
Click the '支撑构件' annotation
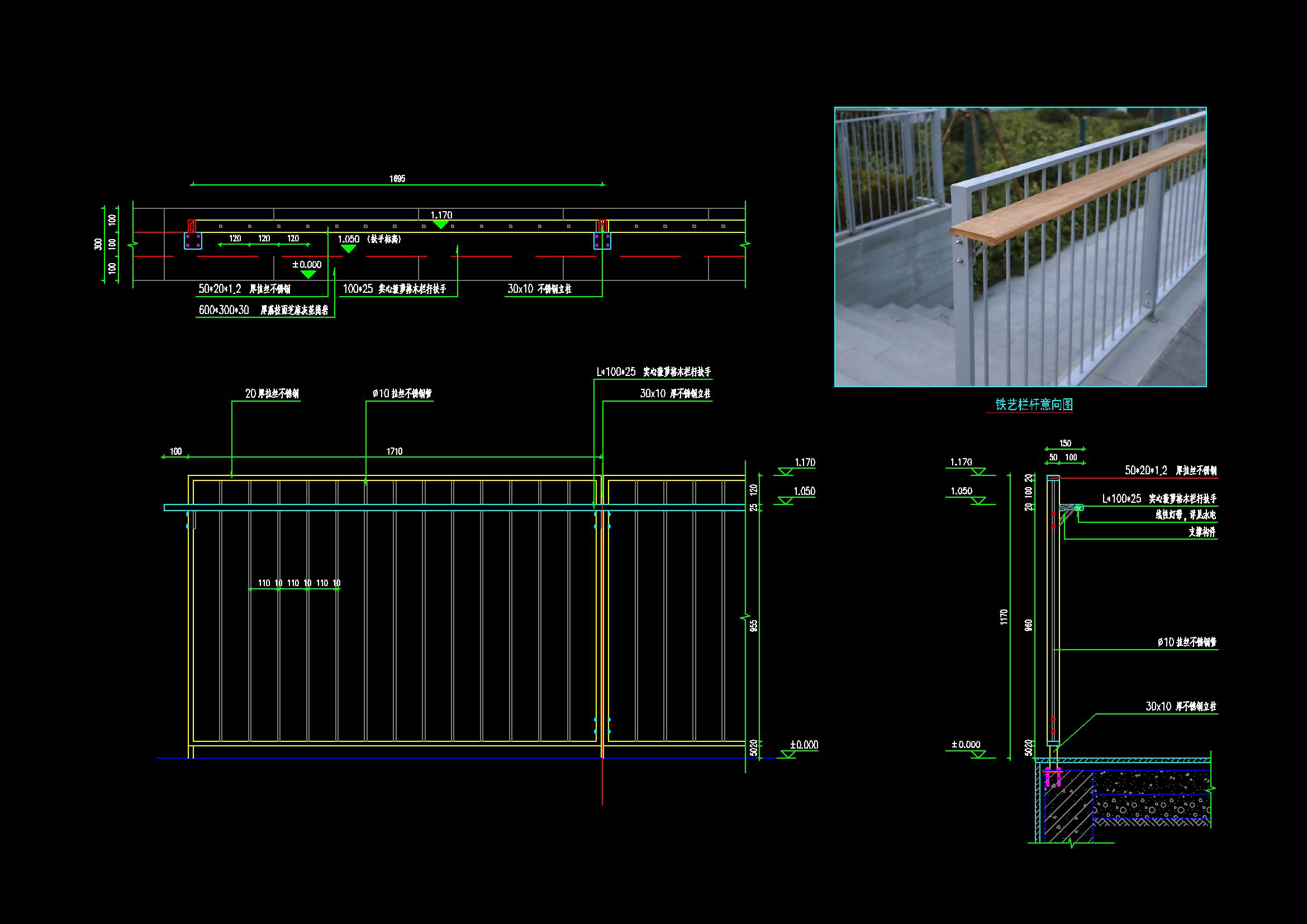tap(1203, 532)
